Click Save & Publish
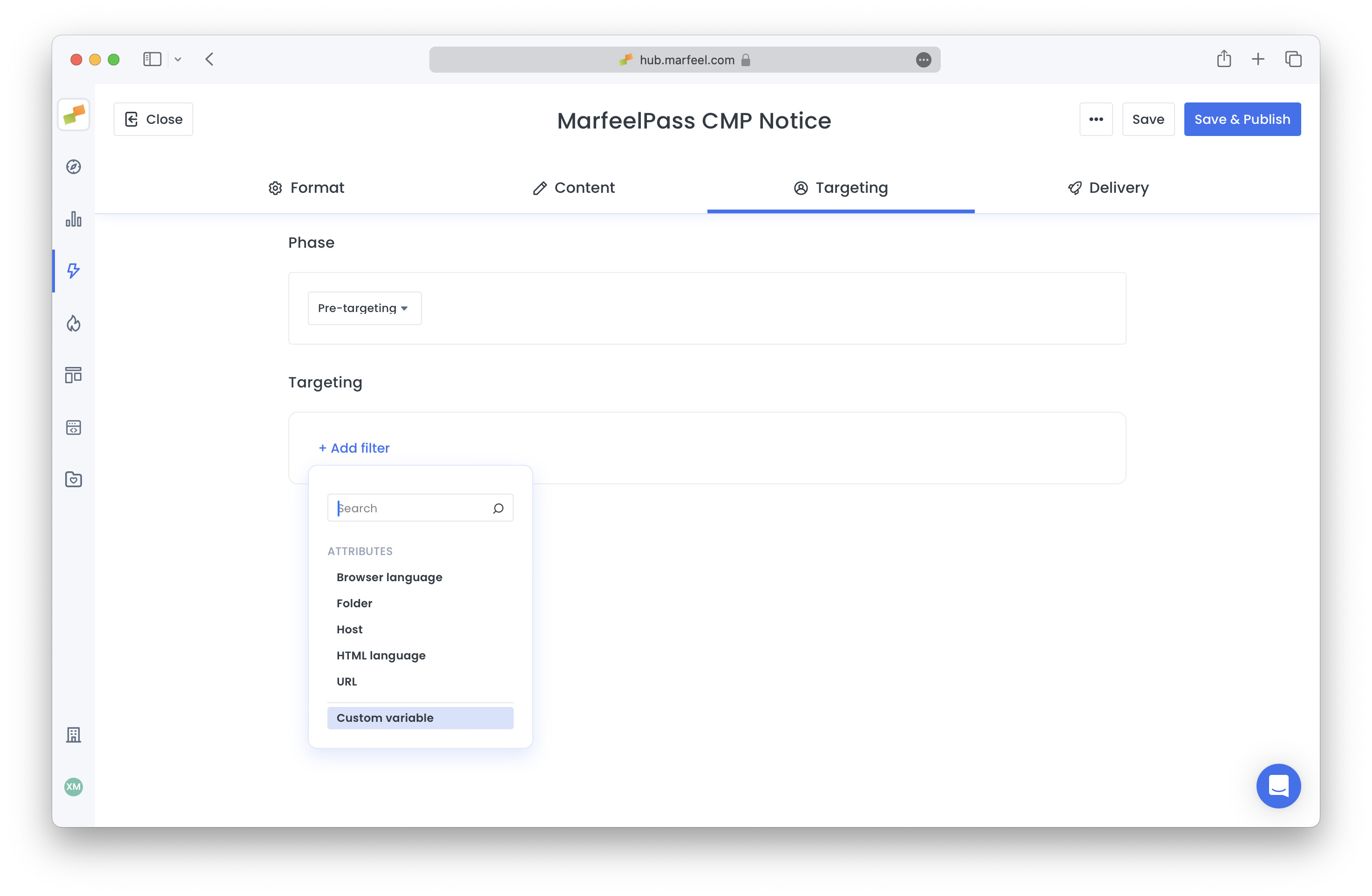 tap(1241, 119)
